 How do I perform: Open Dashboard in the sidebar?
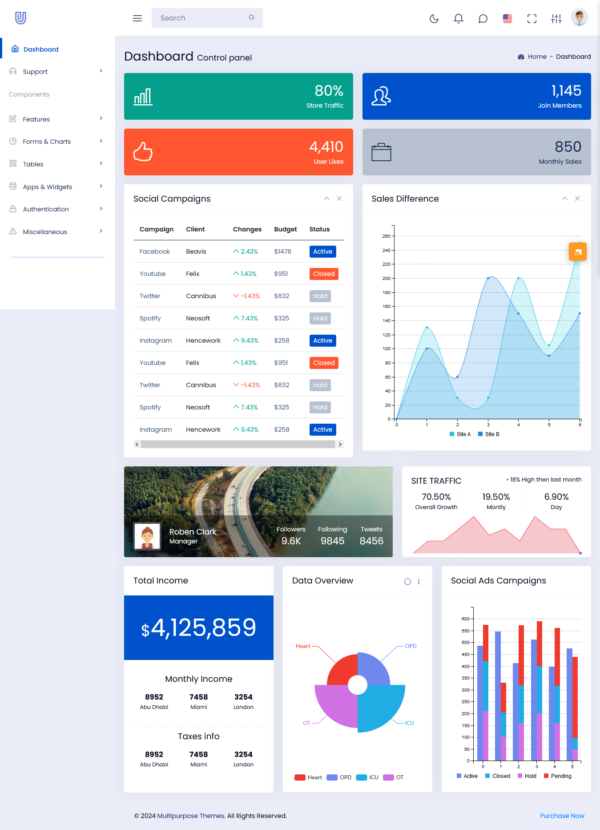(x=57, y=49)
